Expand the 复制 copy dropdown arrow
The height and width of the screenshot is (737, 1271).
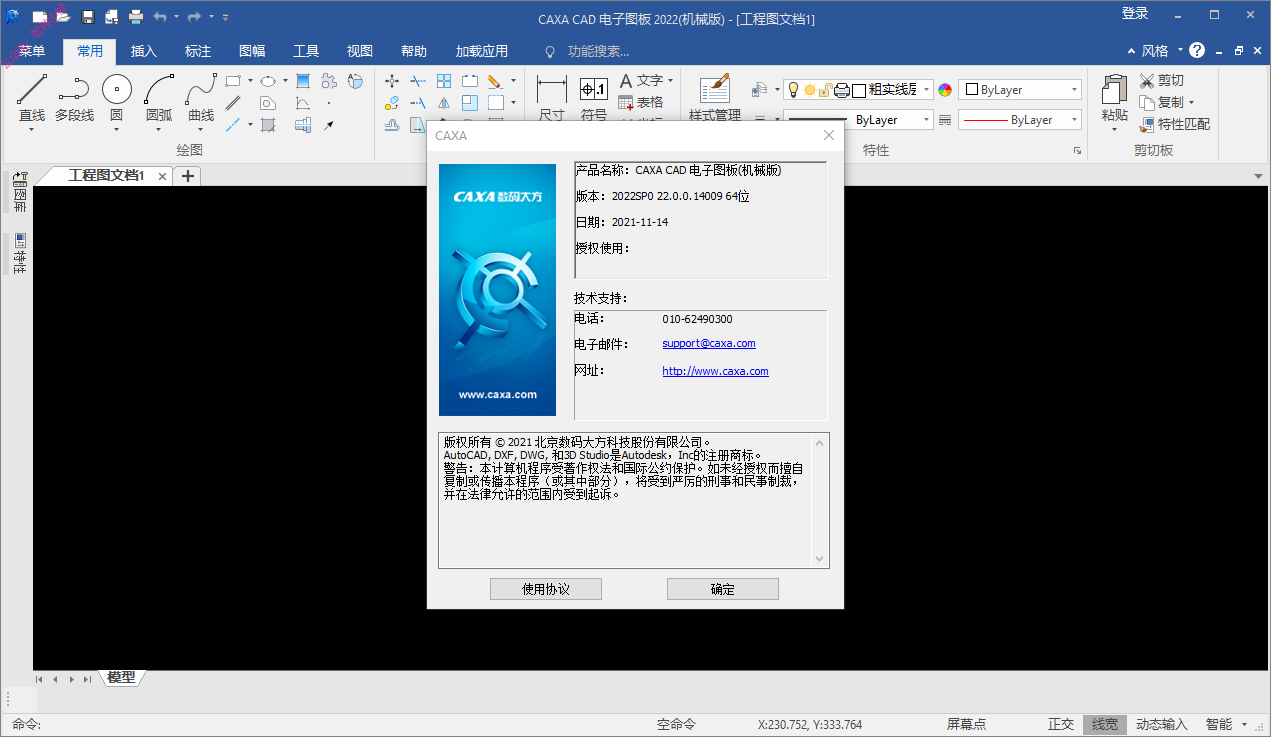click(x=1192, y=102)
